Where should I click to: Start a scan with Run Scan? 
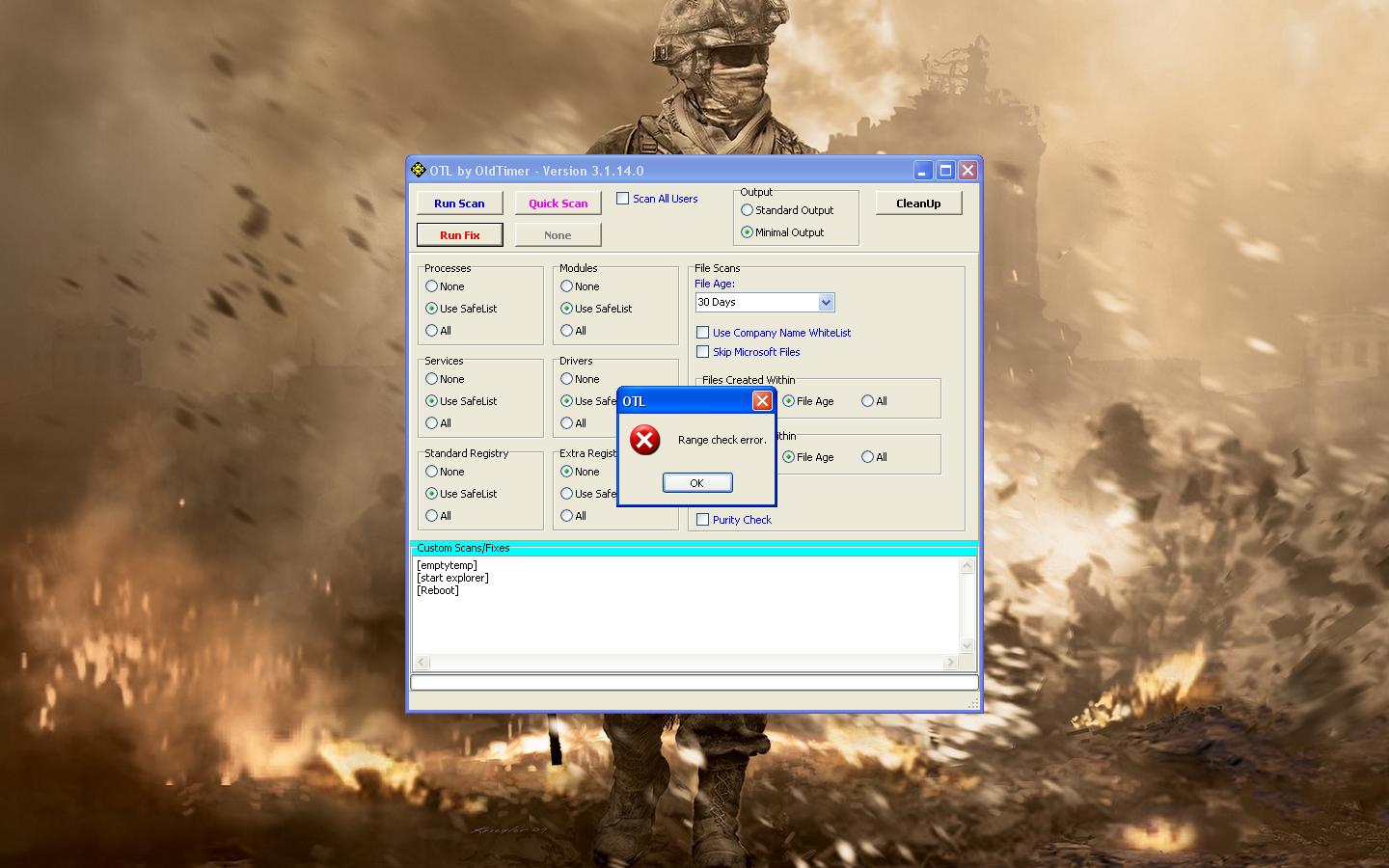click(460, 203)
